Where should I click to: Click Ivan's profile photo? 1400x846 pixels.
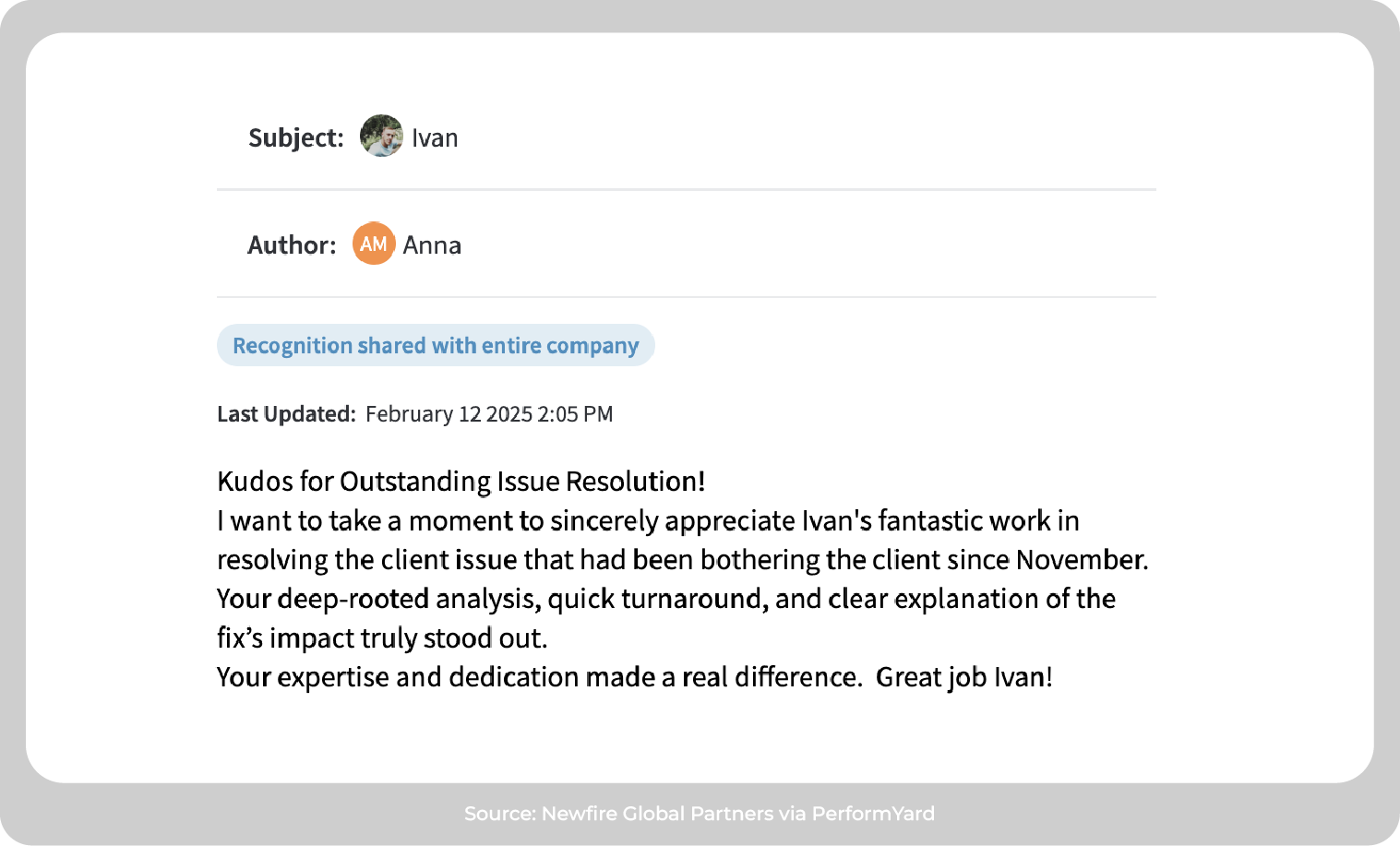point(381,137)
